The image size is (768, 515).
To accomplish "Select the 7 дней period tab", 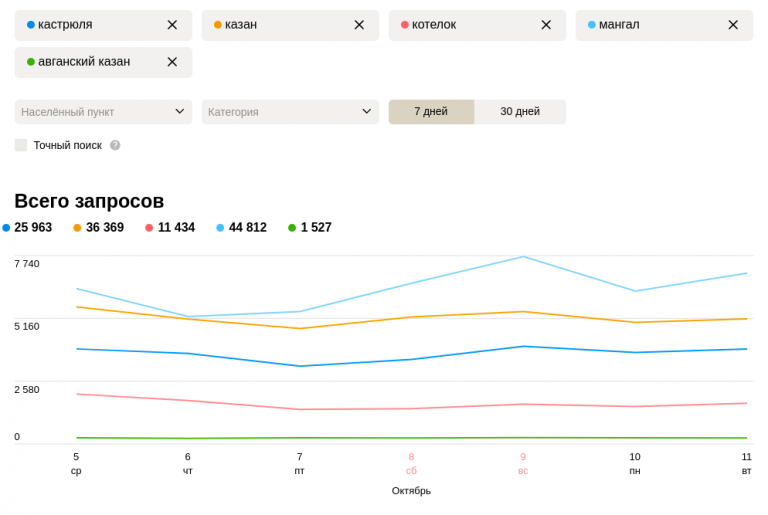I will click(431, 112).
